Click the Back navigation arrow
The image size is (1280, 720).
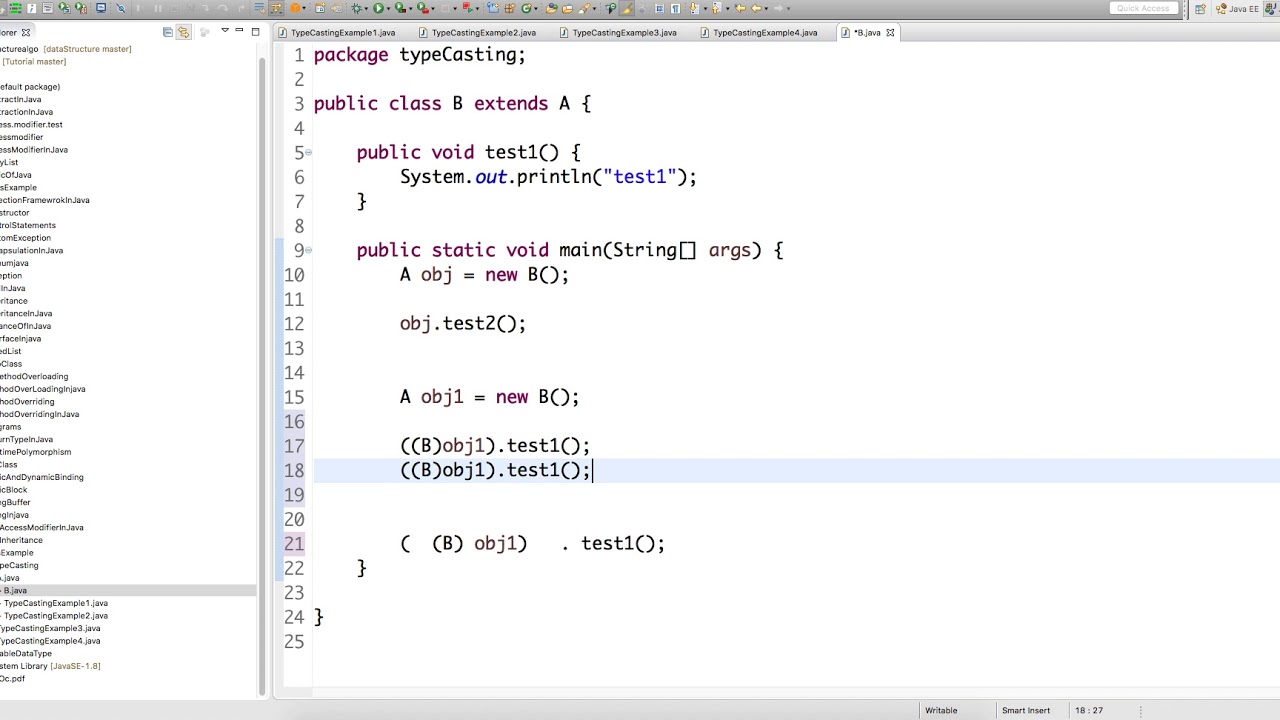[x=756, y=8]
